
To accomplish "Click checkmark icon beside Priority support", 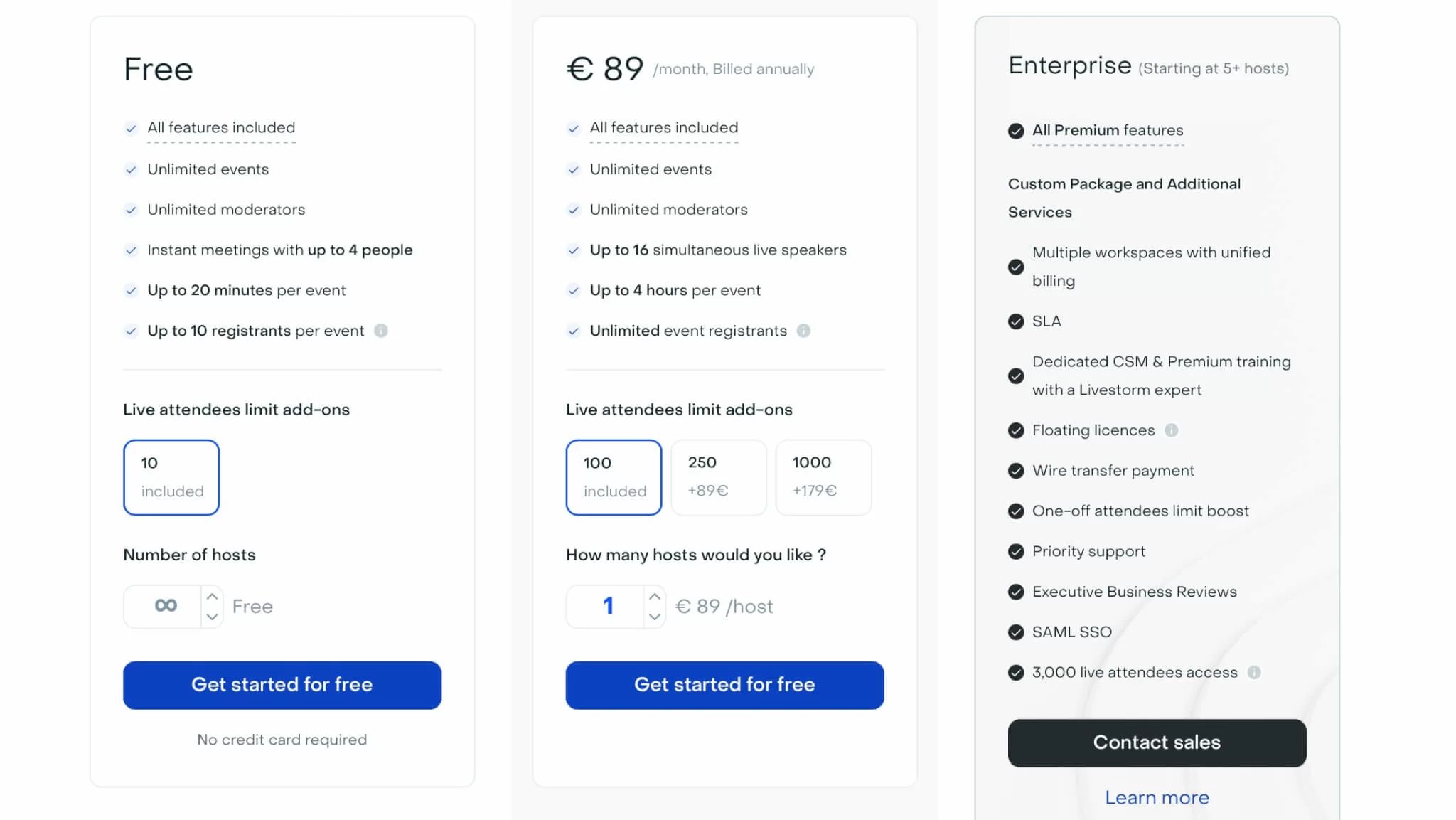I will pos(1016,552).
